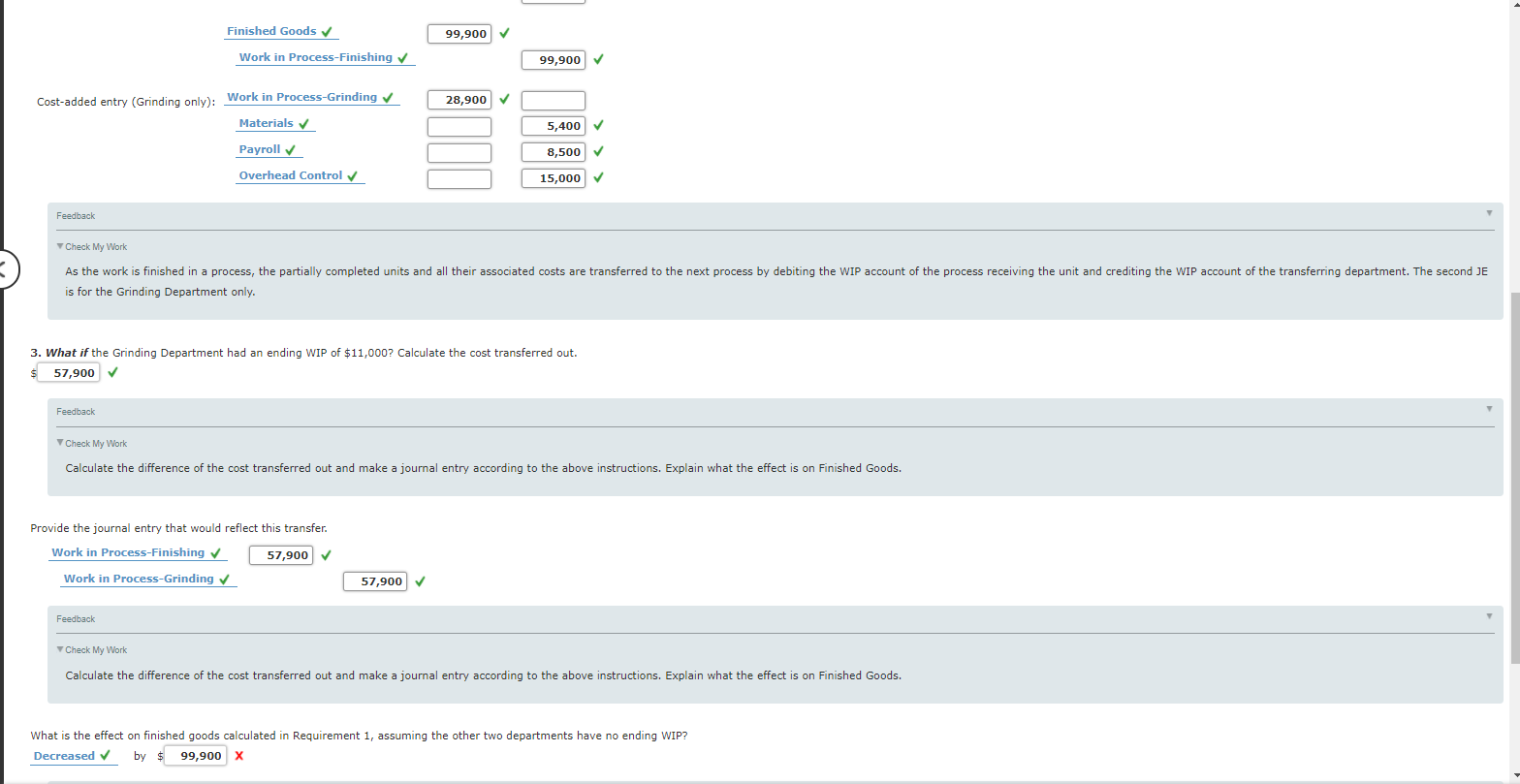Open the Materials account dropdown

tap(276, 124)
